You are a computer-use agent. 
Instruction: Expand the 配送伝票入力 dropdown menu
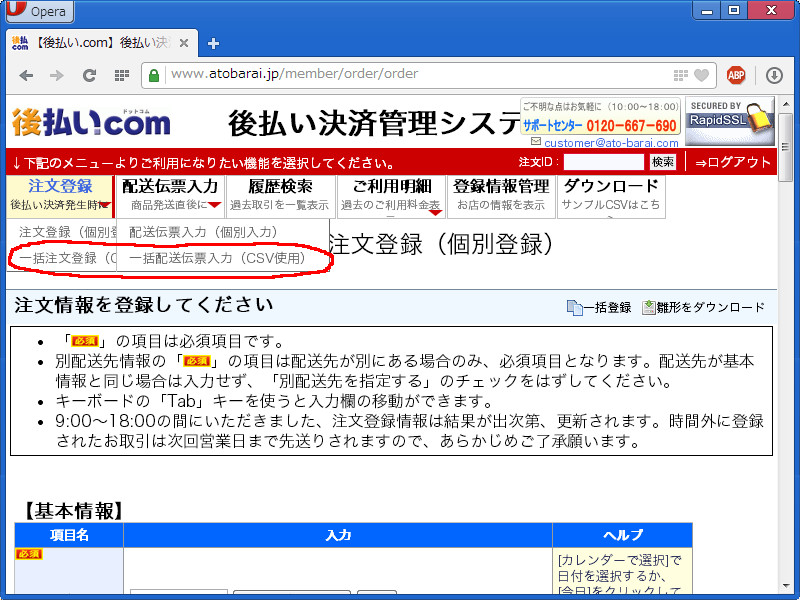170,195
